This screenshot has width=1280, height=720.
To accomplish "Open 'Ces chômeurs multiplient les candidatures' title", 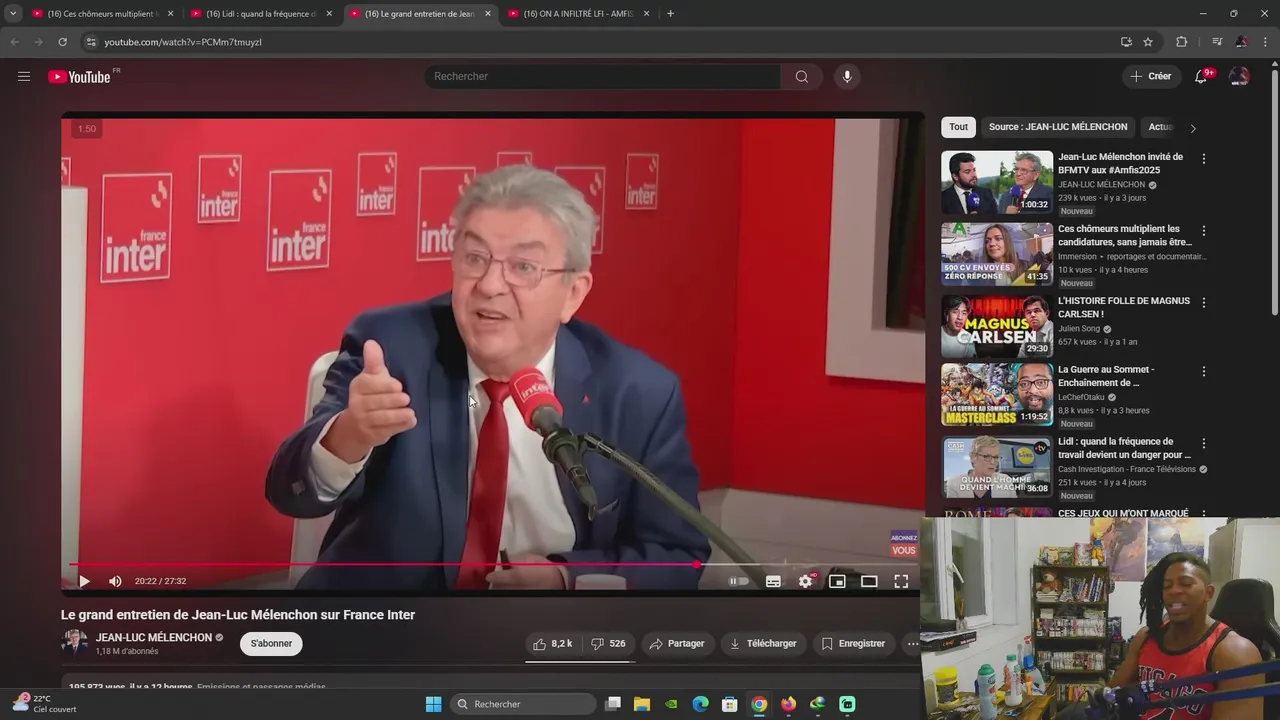I will tap(1125, 236).
